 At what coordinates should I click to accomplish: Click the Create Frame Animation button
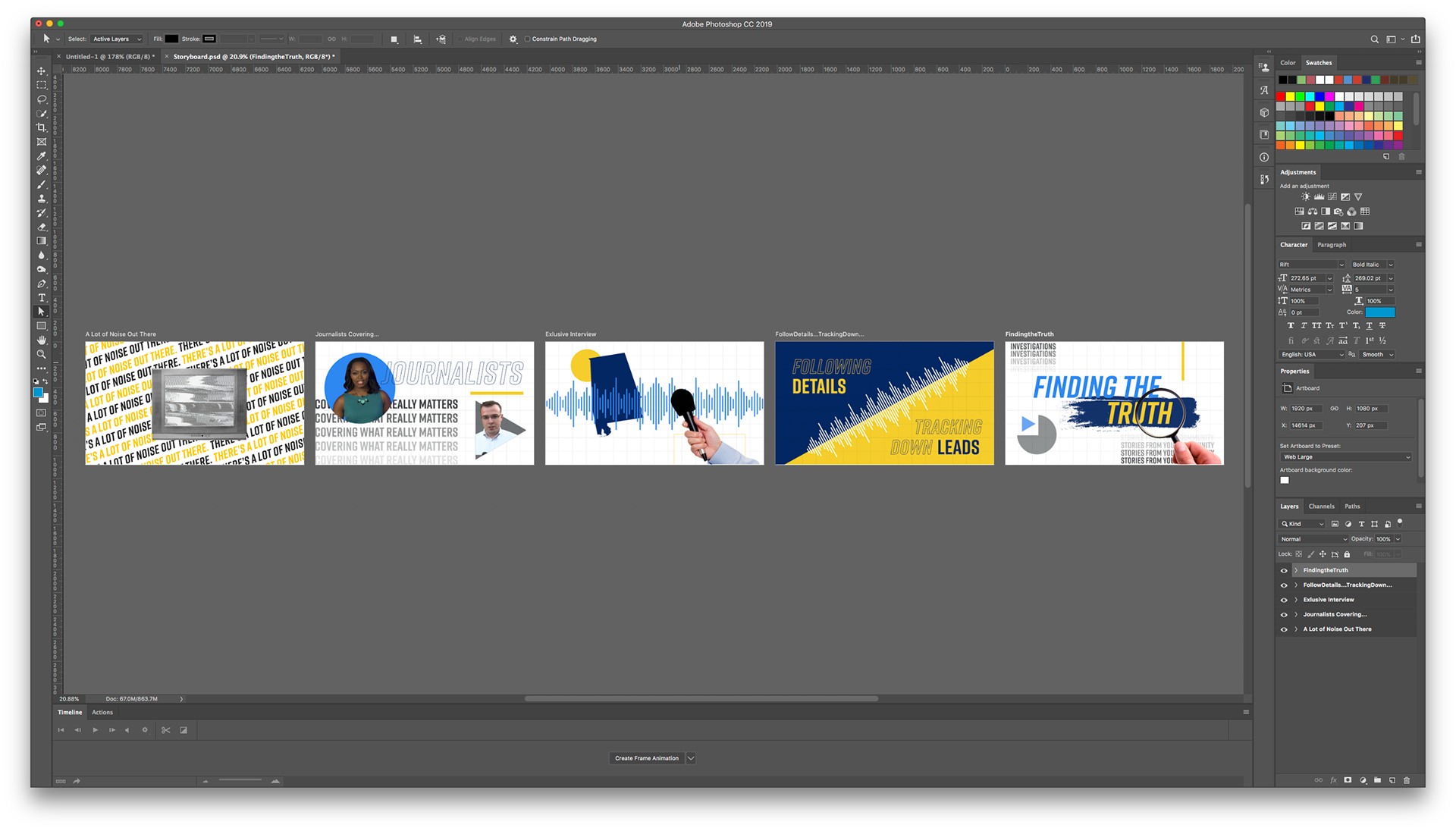click(x=646, y=757)
